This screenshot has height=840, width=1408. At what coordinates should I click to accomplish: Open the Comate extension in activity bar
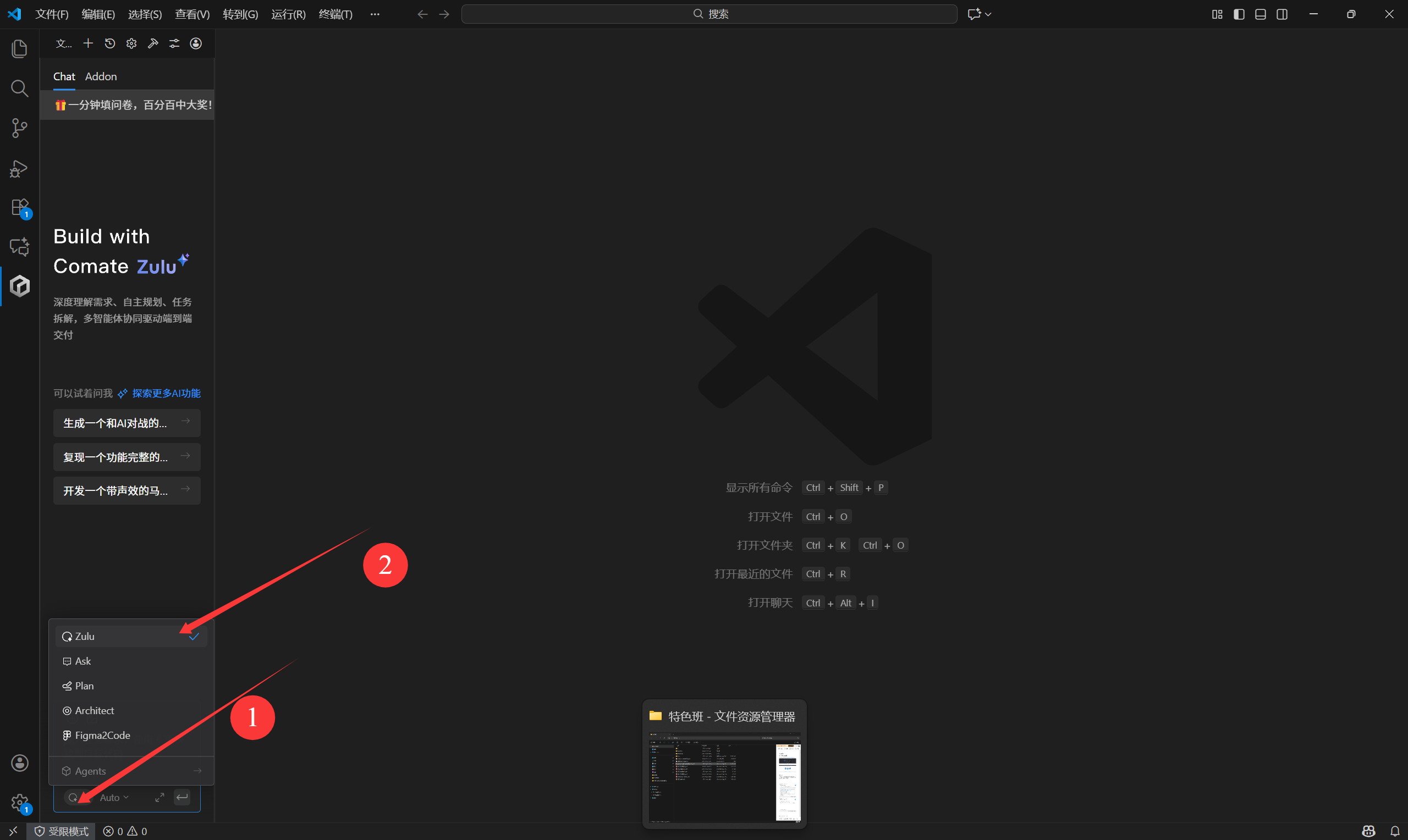[20, 286]
